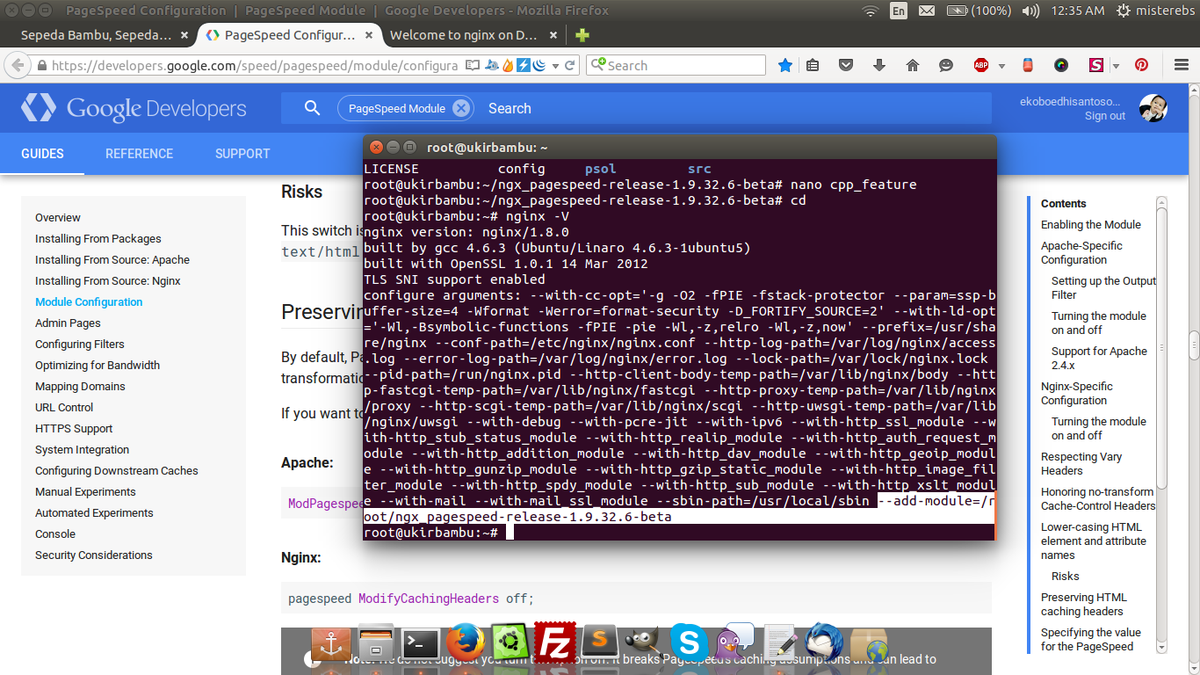1200x675 pixels.
Task: Open the misterebs session menu
Action: pos(1154,11)
